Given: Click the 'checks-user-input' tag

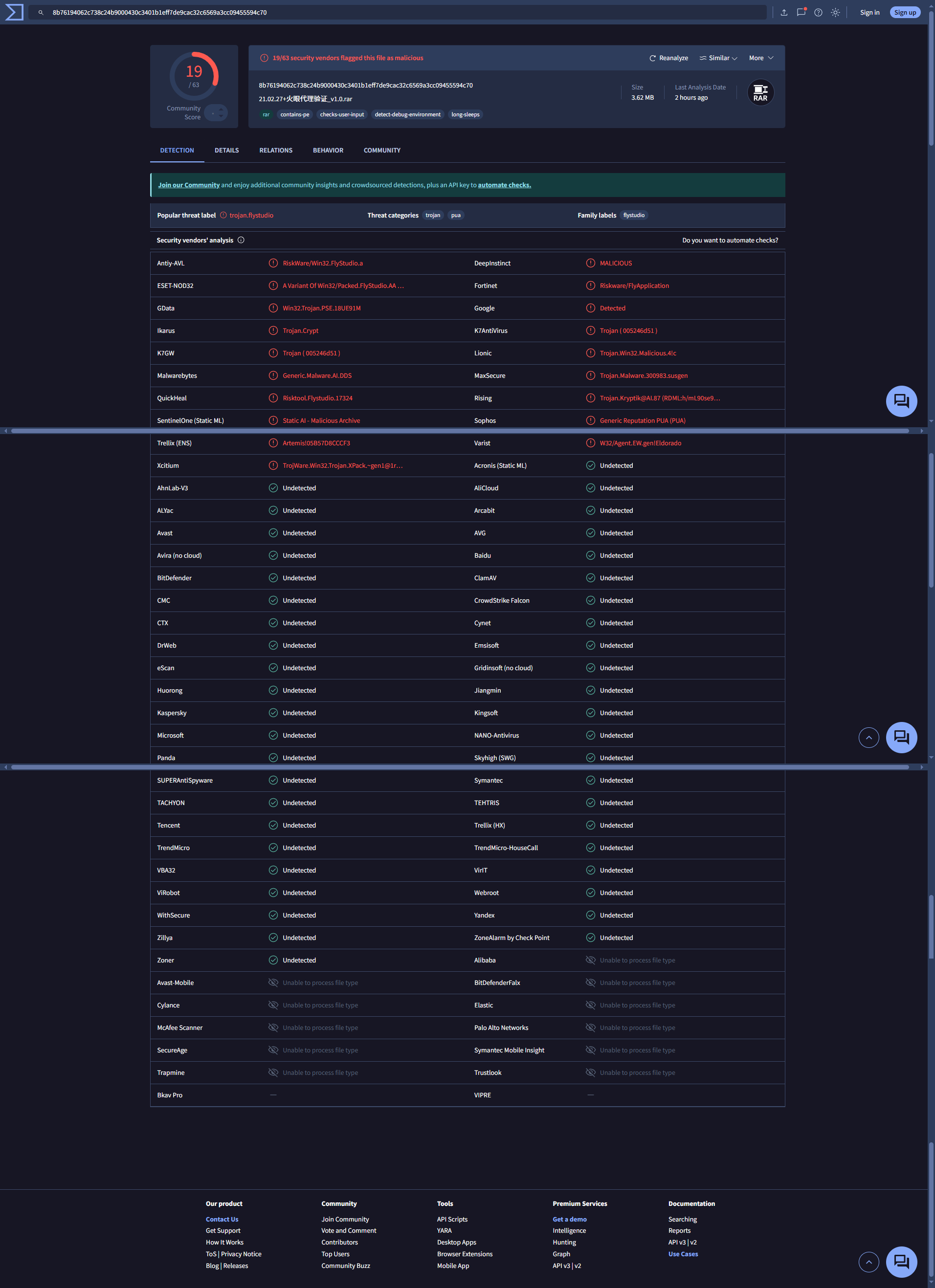Looking at the screenshot, I should coord(342,115).
